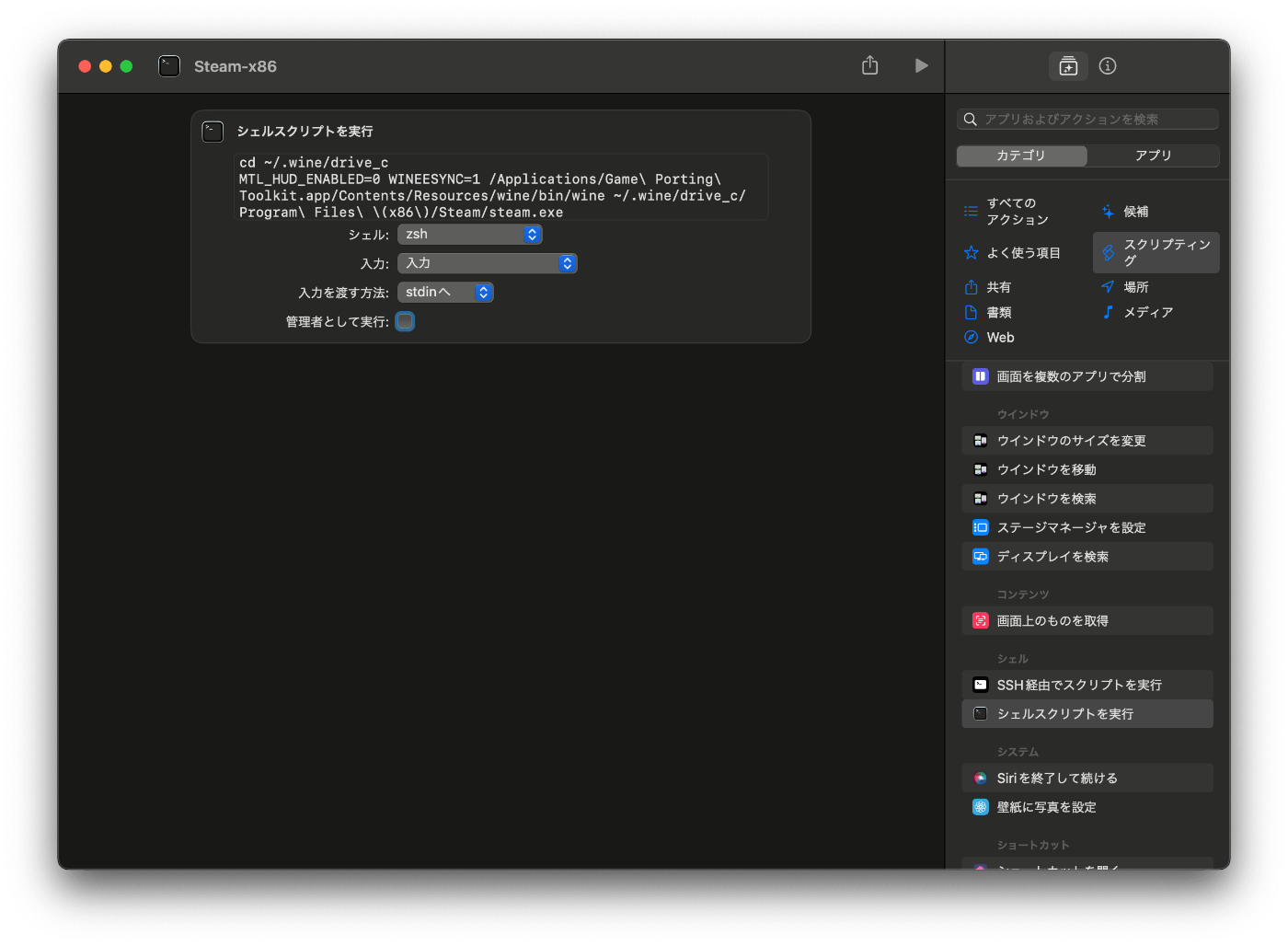Click the arrow icon beside 場所

(x=1108, y=287)
